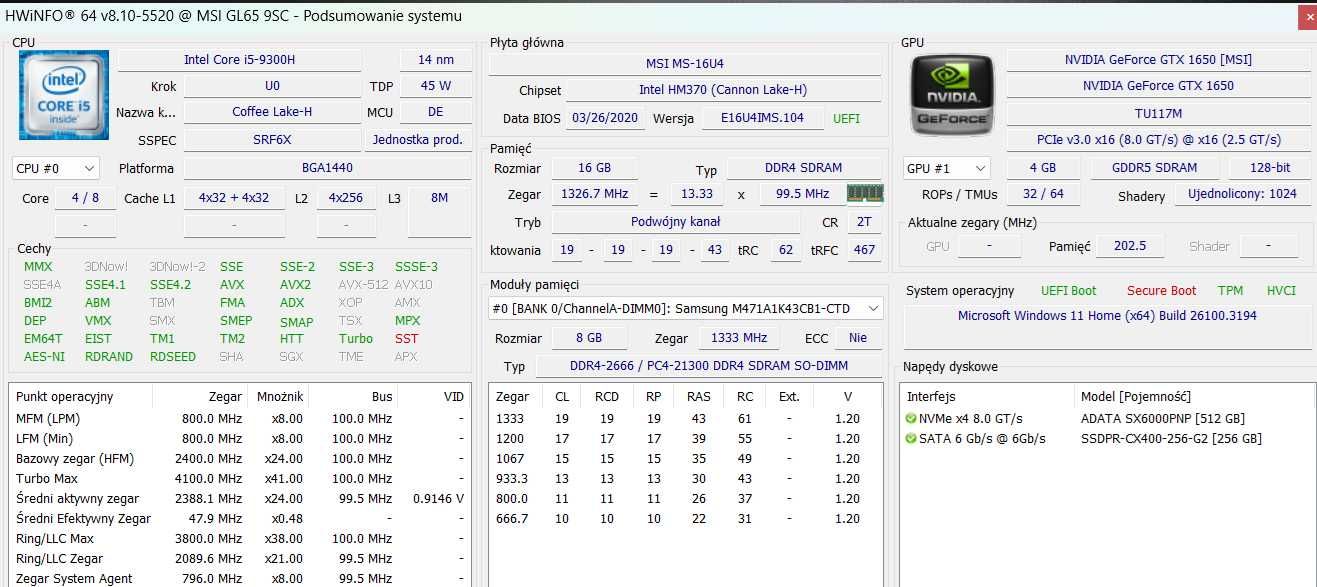The height and width of the screenshot is (587, 1317).
Task: Click the L3 cache value 8M
Action: click(439, 198)
